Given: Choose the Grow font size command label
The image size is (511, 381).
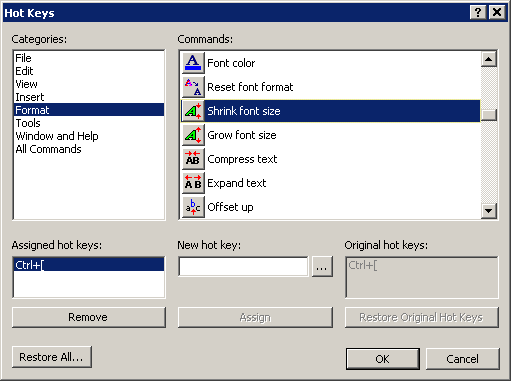Looking at the screenshot, I should coord(242,135).
